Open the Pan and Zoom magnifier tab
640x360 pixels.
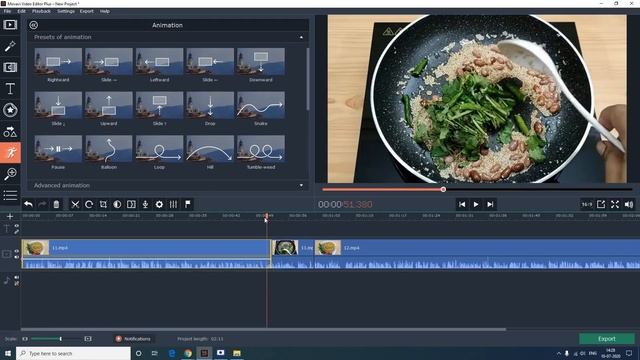pyautogui.click(x=10, y=174)
